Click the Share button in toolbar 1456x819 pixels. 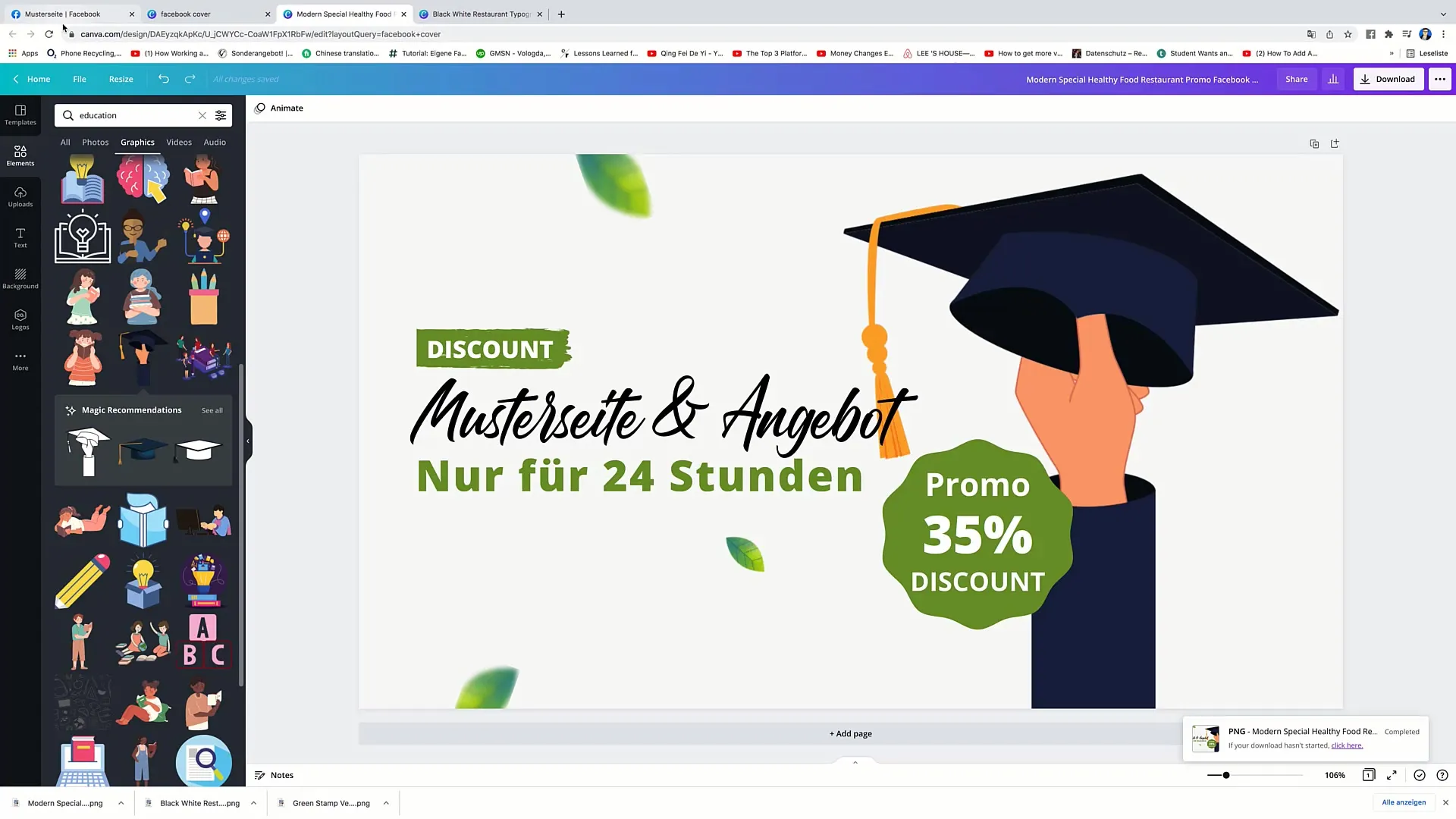click(x=1297, y=79)
